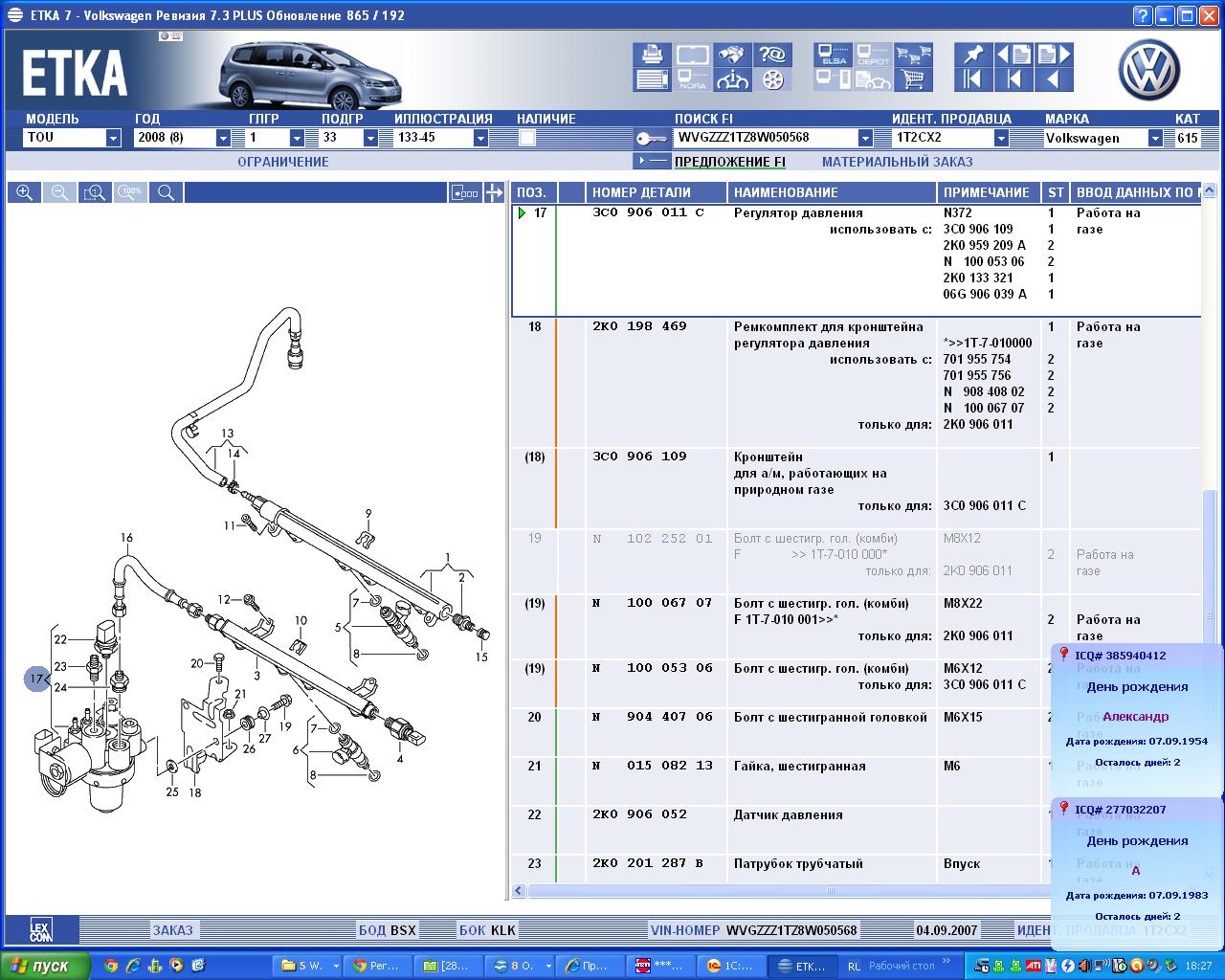Click the splitter arrow icon

coord(494,192)
